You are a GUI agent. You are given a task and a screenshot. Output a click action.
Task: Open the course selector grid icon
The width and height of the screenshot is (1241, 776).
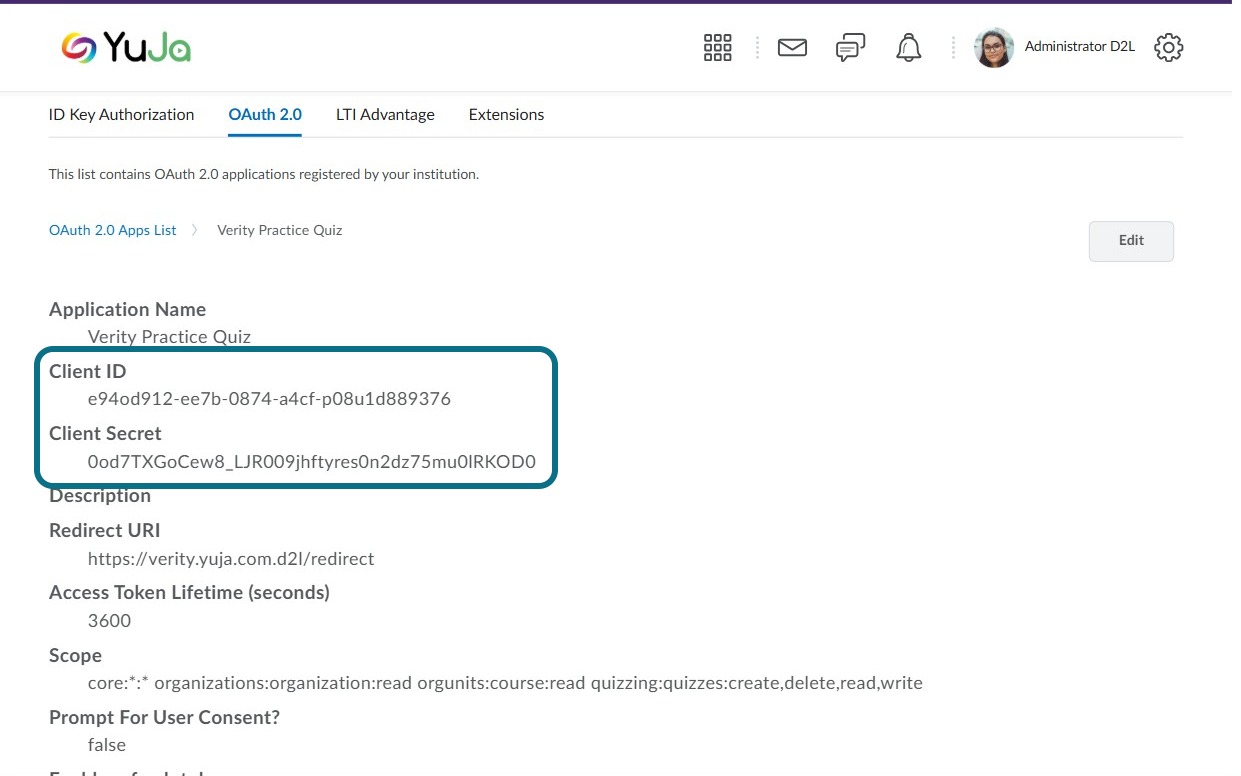(718, 47)
